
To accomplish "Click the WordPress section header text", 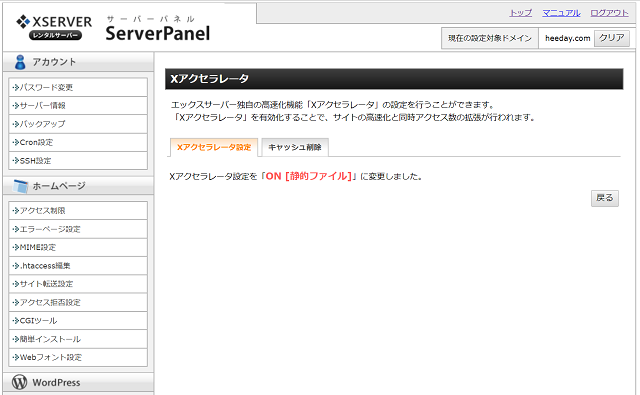I will [56, 383].
